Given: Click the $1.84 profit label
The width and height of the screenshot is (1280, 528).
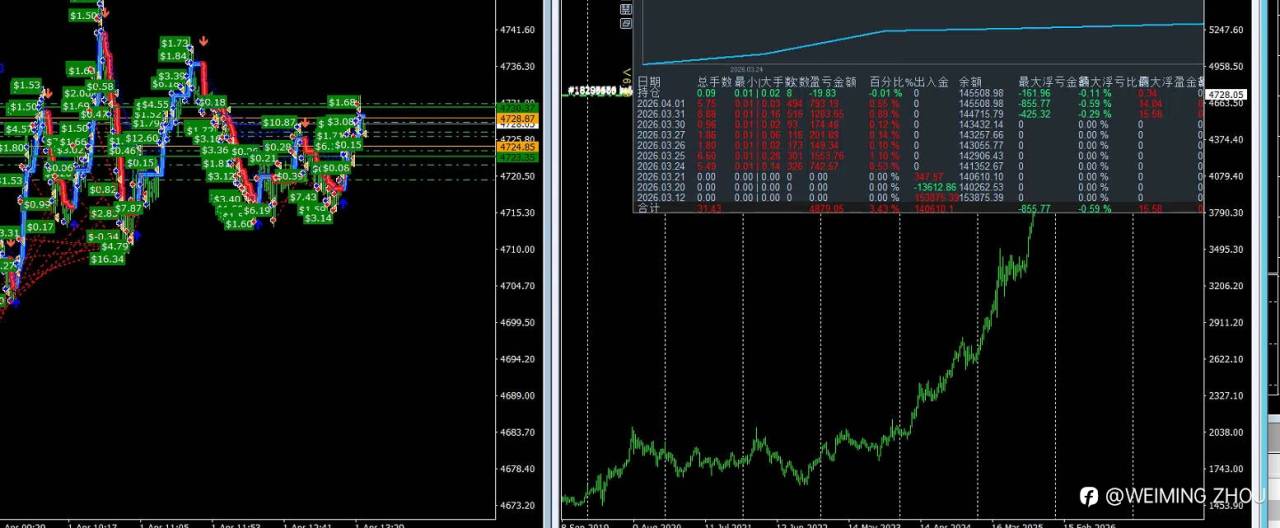Looking at the screenshot, I should click(173, 56).
